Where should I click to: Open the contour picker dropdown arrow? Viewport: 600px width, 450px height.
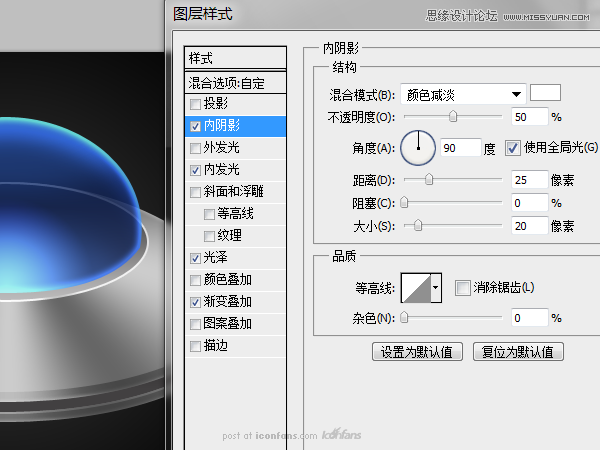(x=436, y=289)
